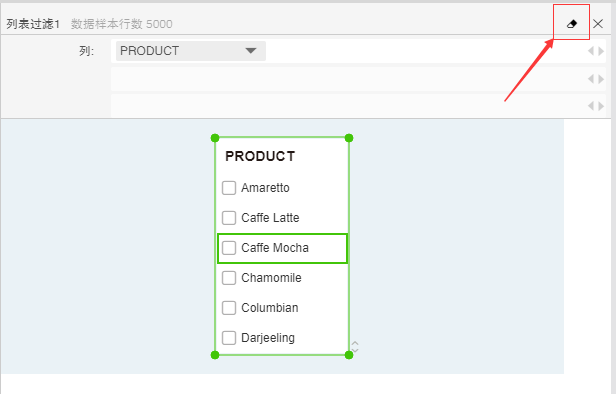This screenshot has width=616, height=394.
Task: Toggle the Columbian checkbox
Action: pyautogui.click(x=229, y=308)
